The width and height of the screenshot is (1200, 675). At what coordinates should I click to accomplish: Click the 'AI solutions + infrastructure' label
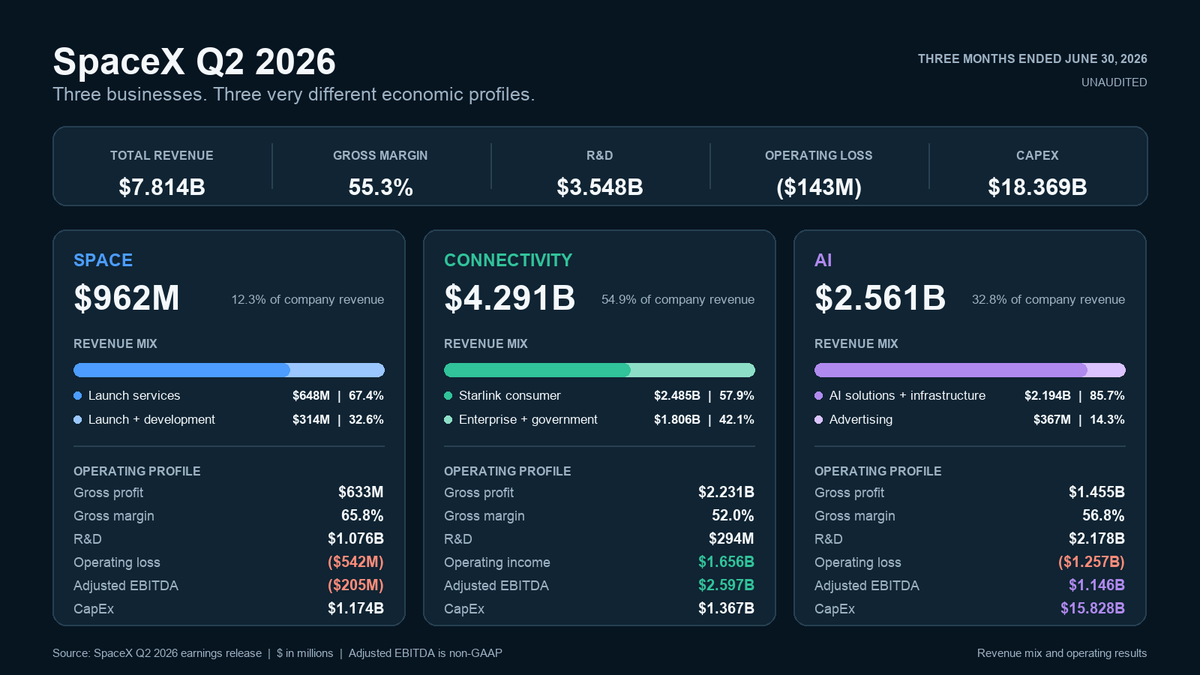[907, 396]
